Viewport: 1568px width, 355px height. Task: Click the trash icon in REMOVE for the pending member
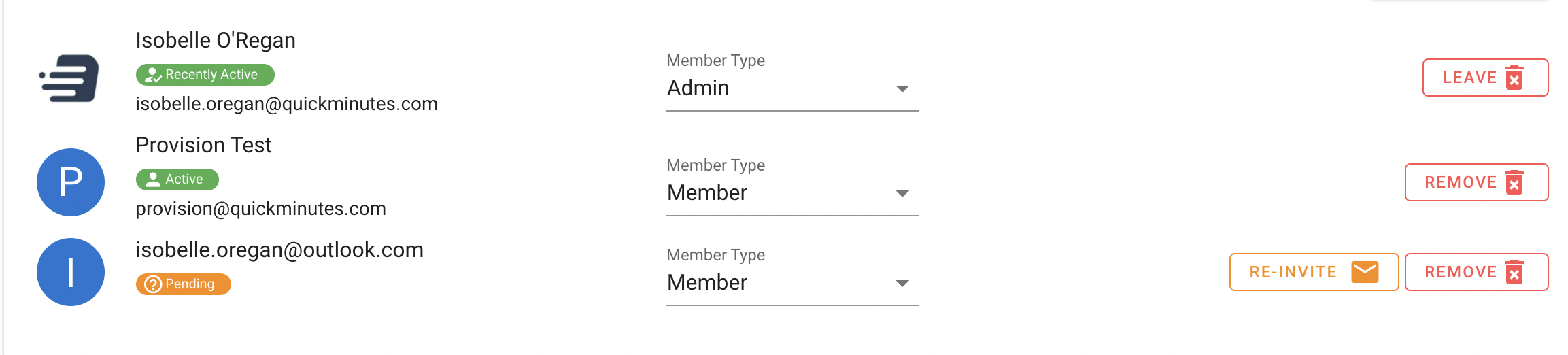pos(1514,272)
